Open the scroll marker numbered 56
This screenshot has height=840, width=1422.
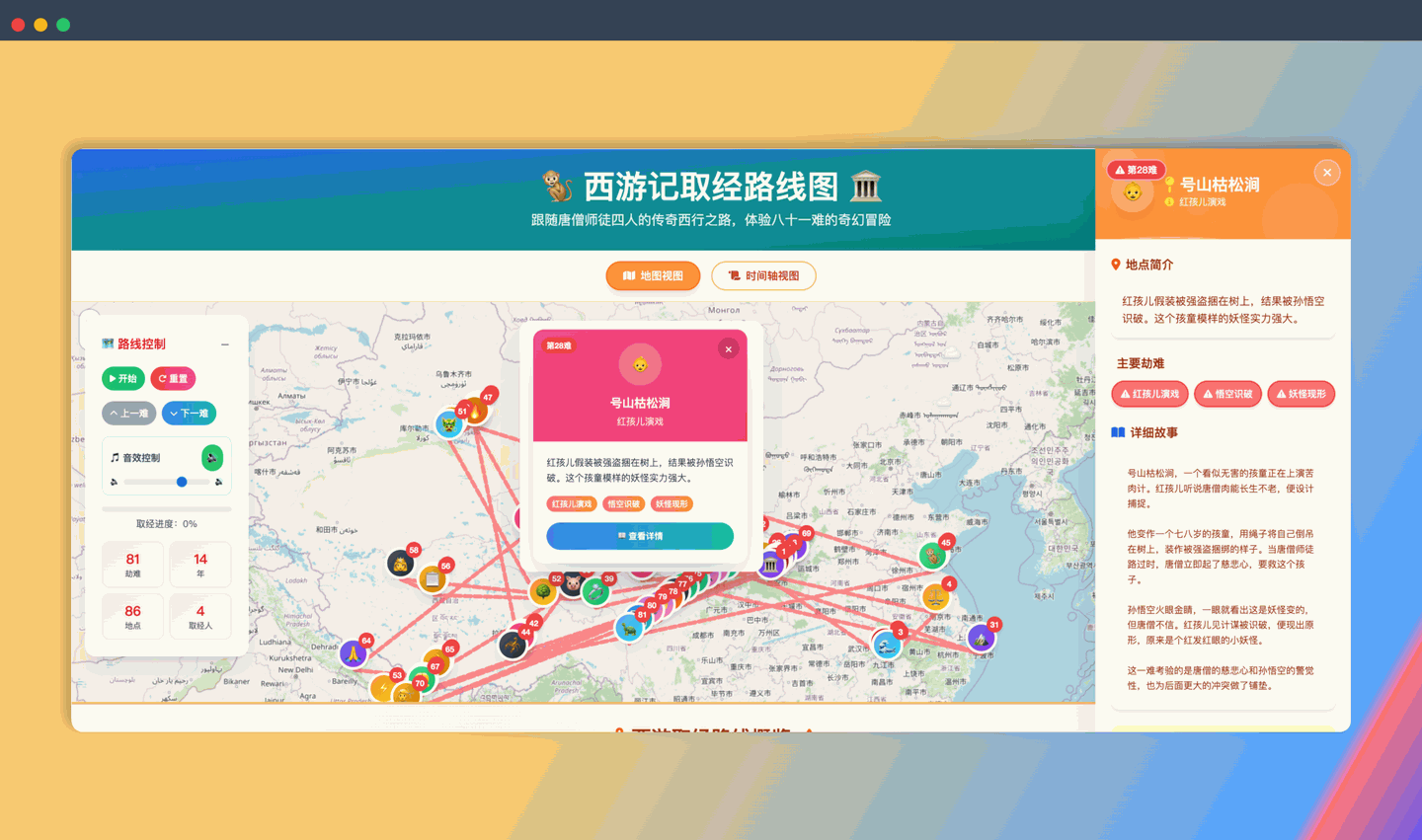pos(433,579)
